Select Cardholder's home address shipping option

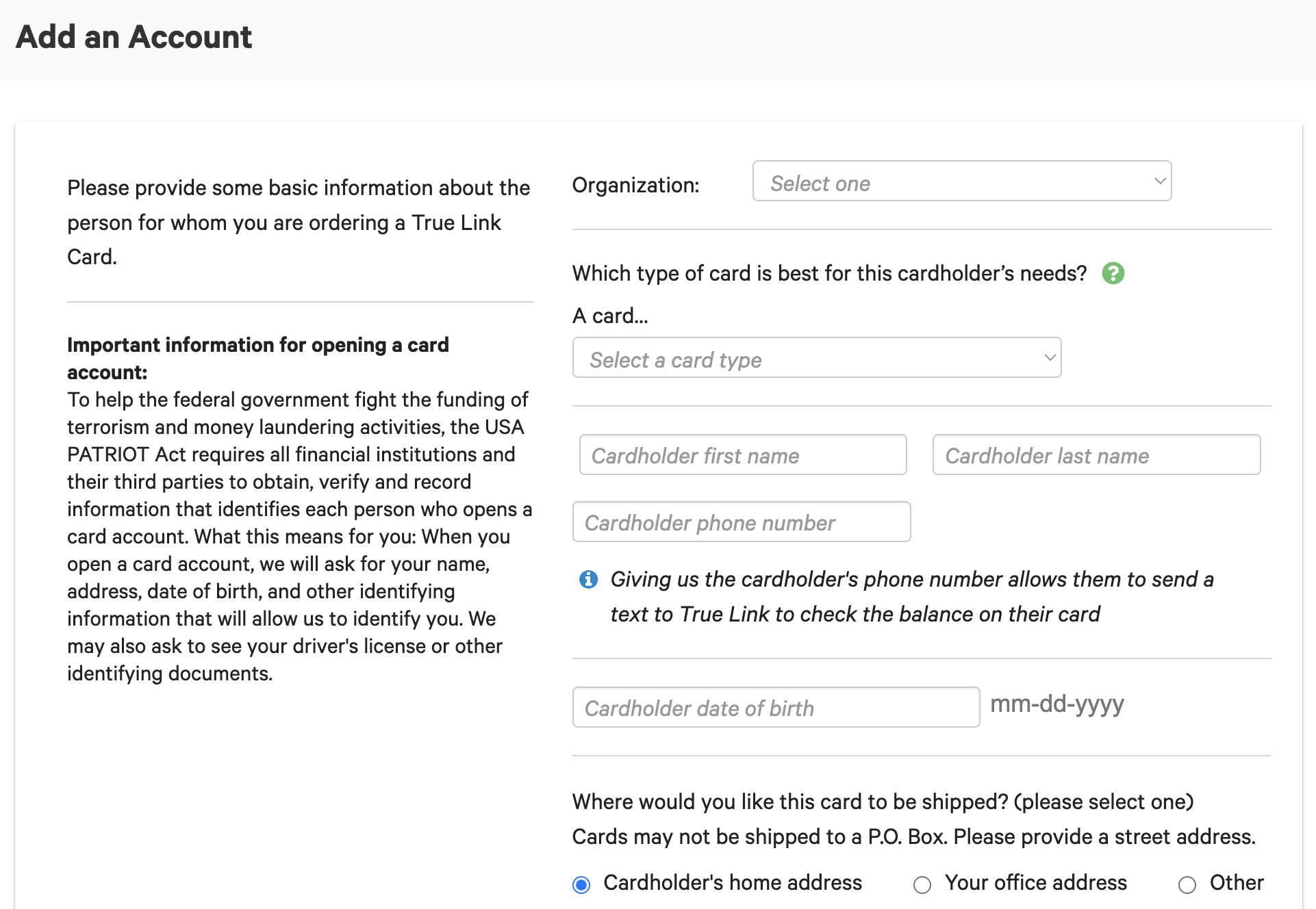click(581, 884)
